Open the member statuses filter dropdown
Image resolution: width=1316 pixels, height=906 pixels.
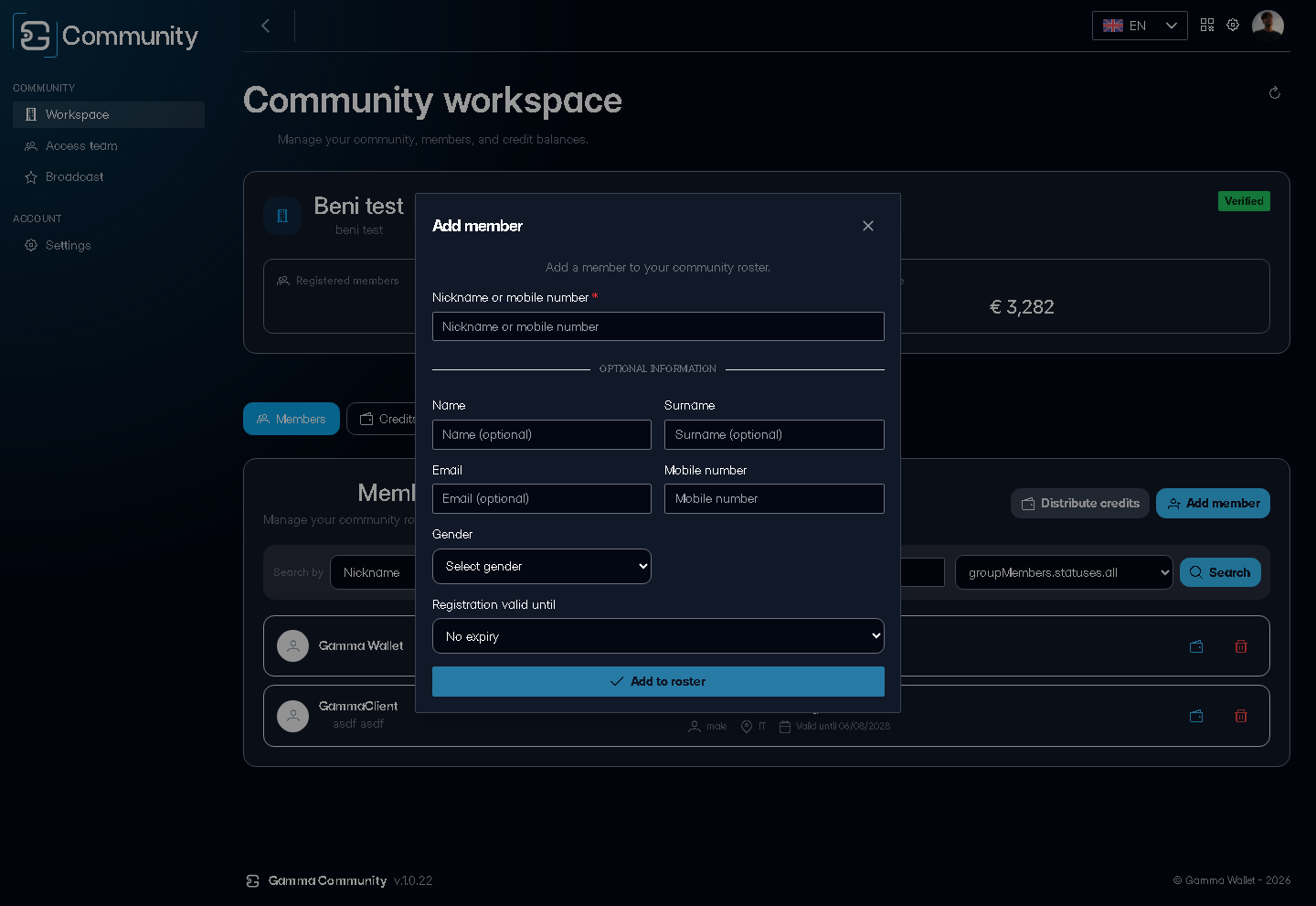pos(1064,572)
